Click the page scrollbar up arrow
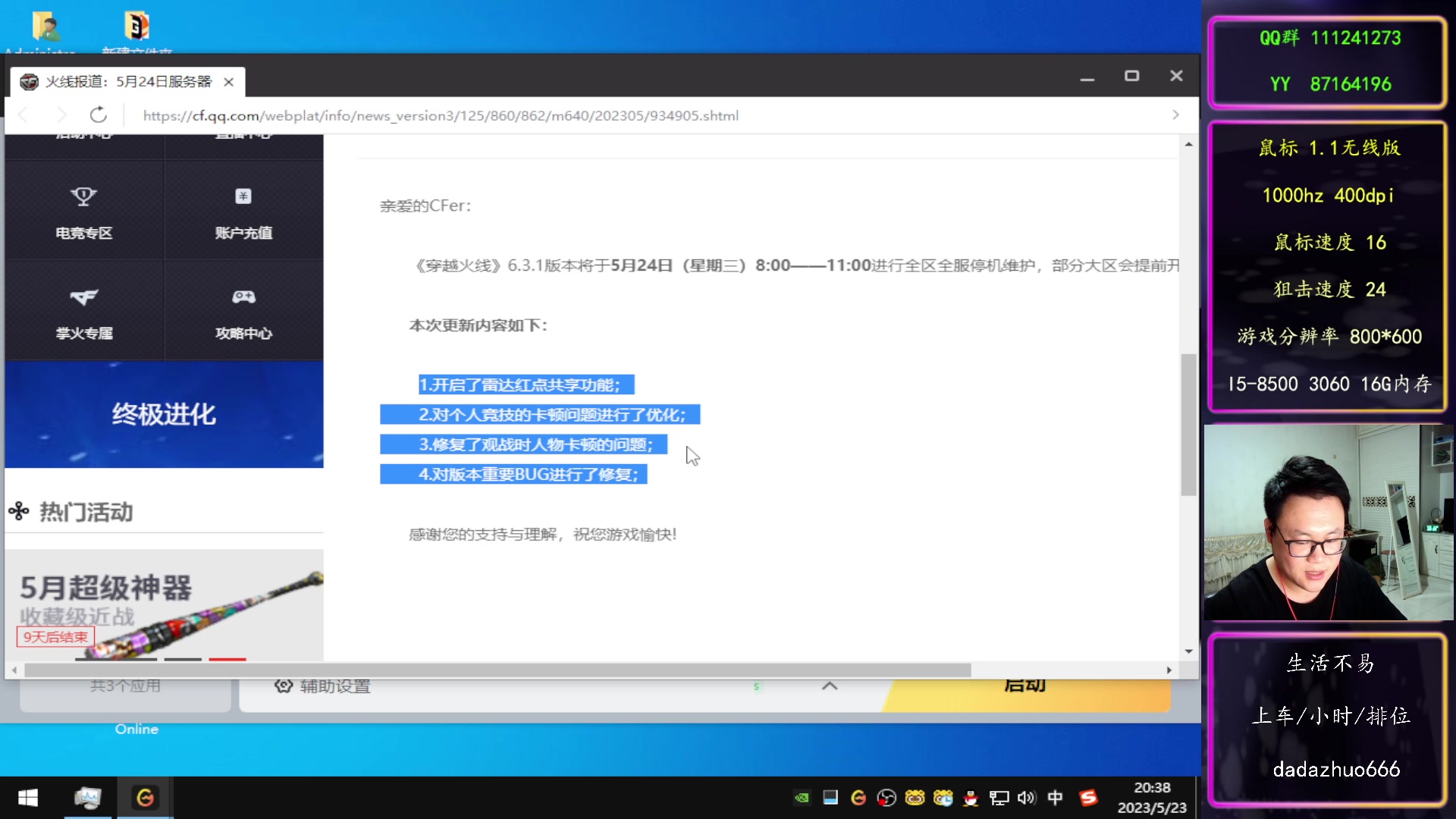 [1188, 144]
